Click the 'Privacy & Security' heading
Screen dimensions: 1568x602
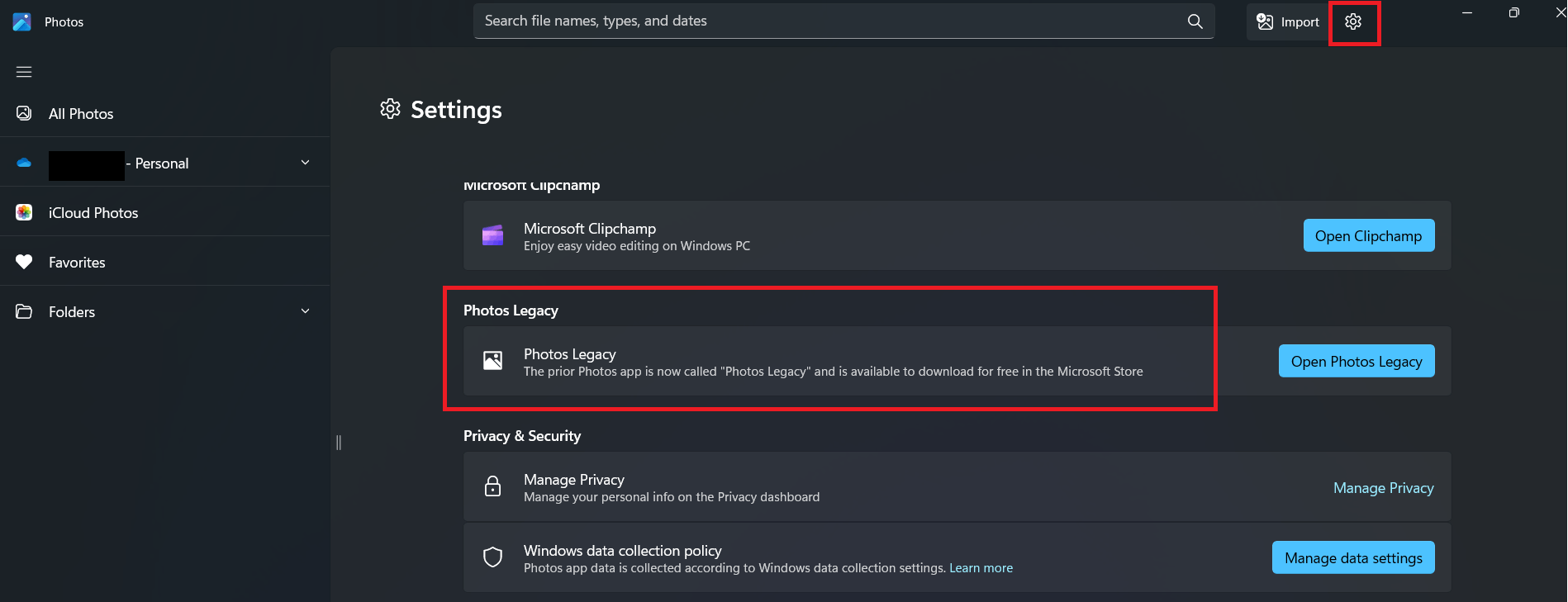click(522, 436)
